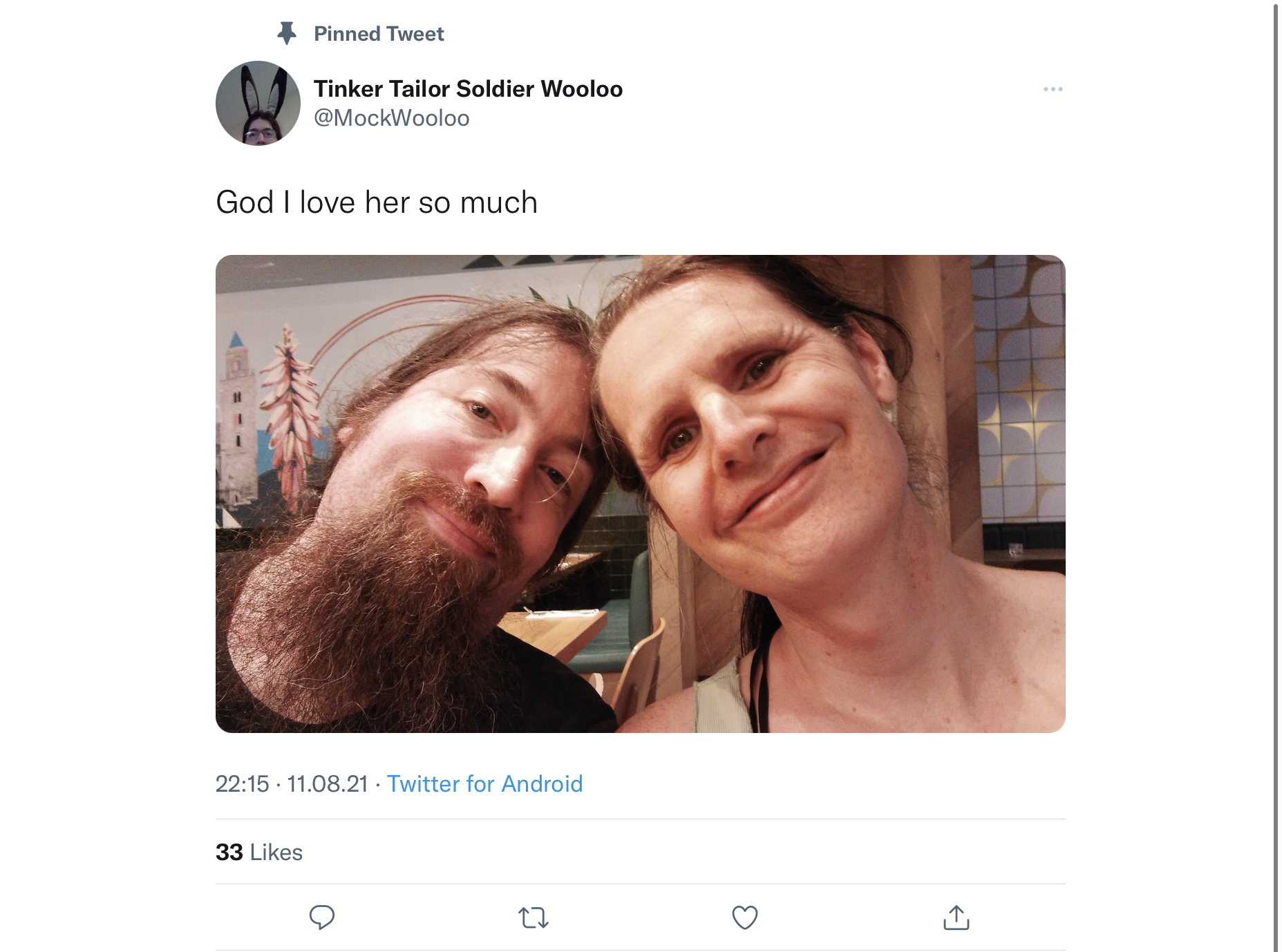Open the three-dot more options menu
The width and height of the screenshot is (1282, 952).
tap(1053, 89)
